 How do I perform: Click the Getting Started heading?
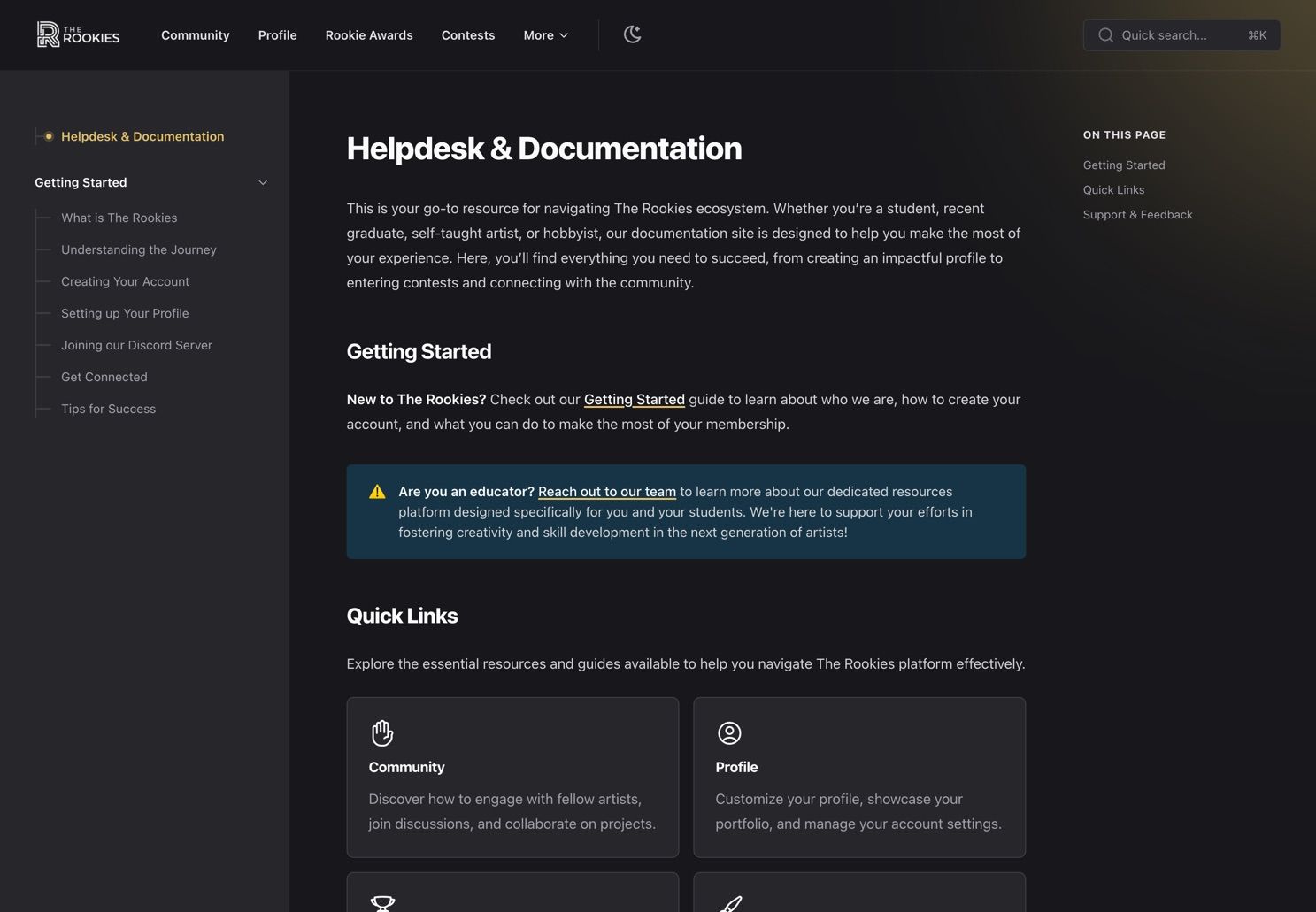pyautogui.click(x=419, y=351)
